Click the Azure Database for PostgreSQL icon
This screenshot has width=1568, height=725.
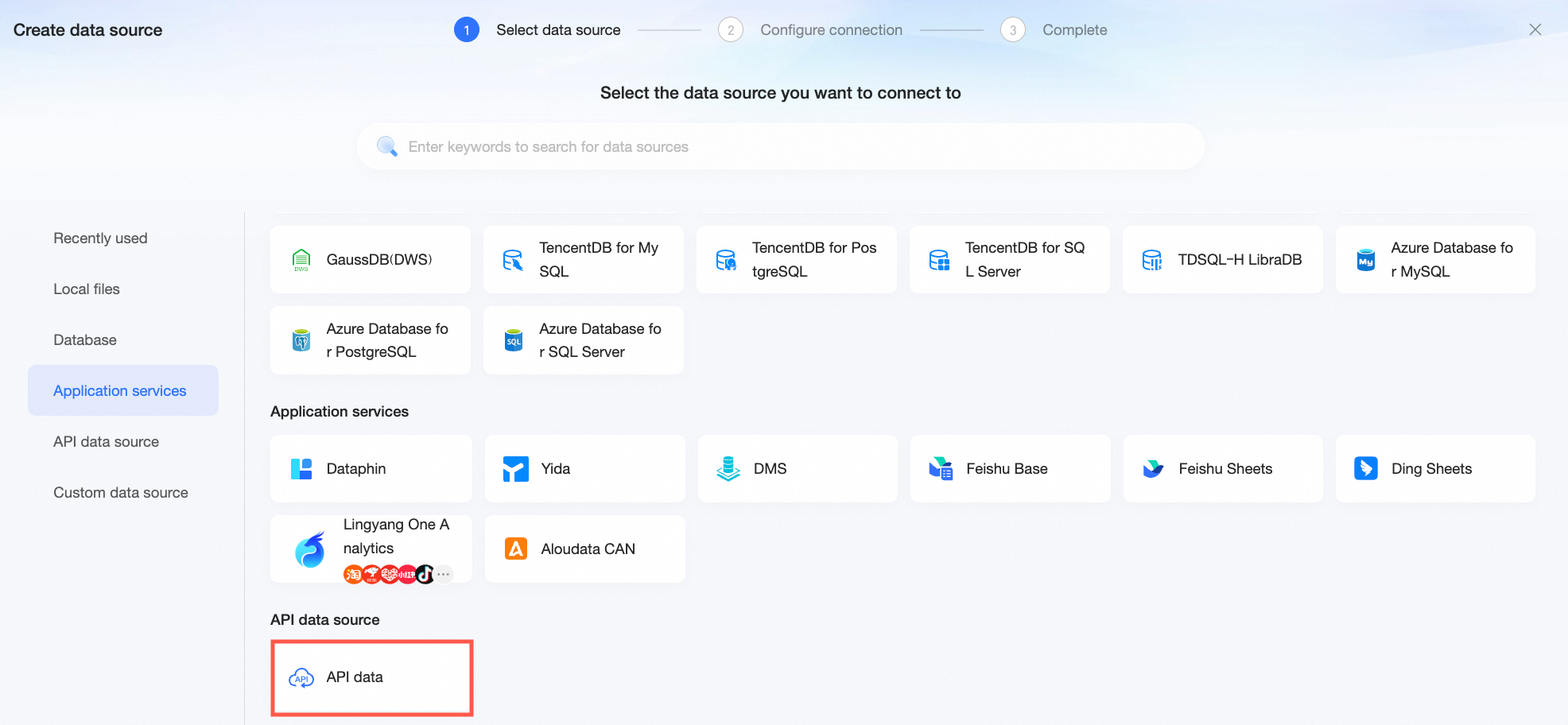(301, 340)
